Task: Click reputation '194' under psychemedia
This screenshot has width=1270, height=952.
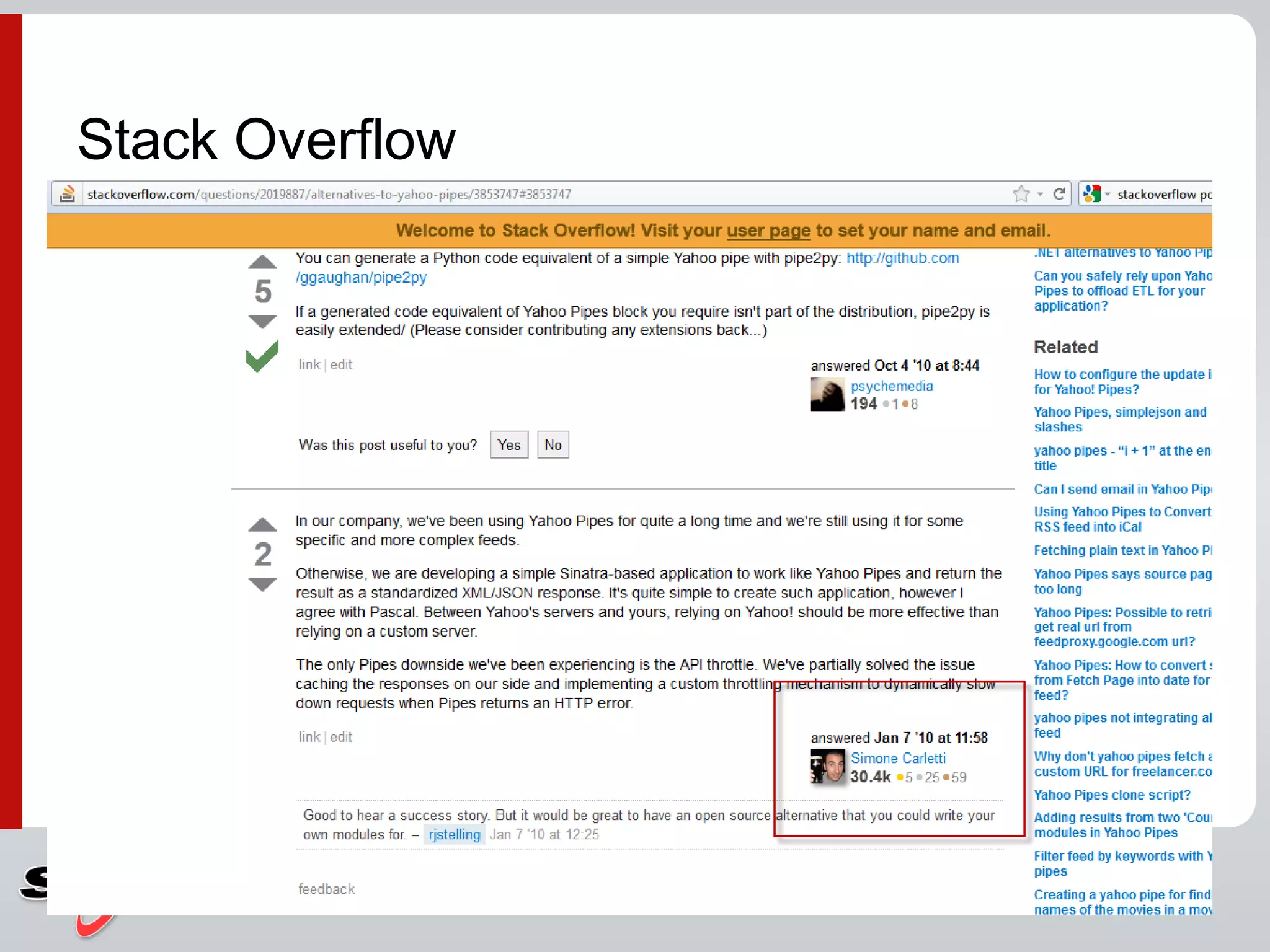Action: pyautogui.click(x=863, y=403)
